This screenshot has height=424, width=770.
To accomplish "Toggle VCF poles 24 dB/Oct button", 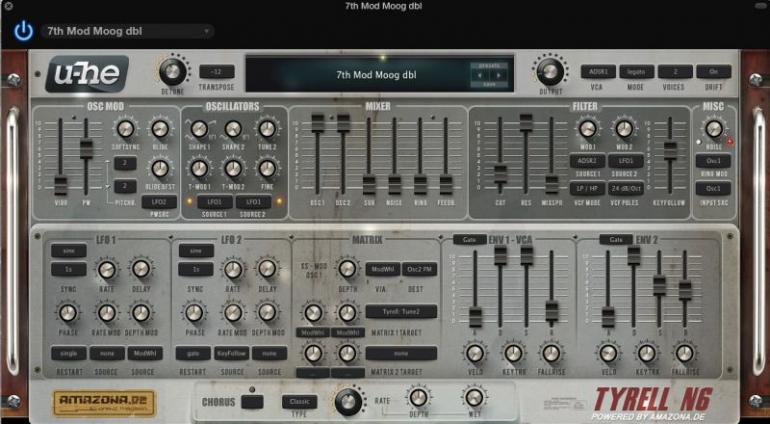I will [x=626, y=189].
